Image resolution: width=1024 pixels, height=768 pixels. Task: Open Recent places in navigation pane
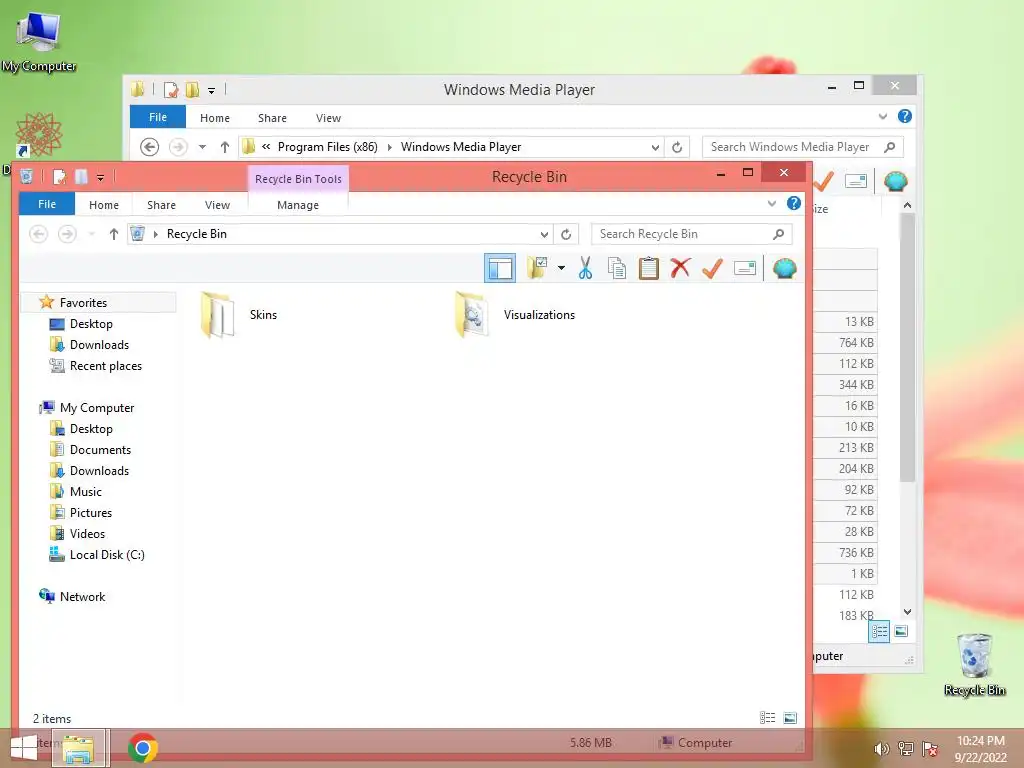pos(106,366)
